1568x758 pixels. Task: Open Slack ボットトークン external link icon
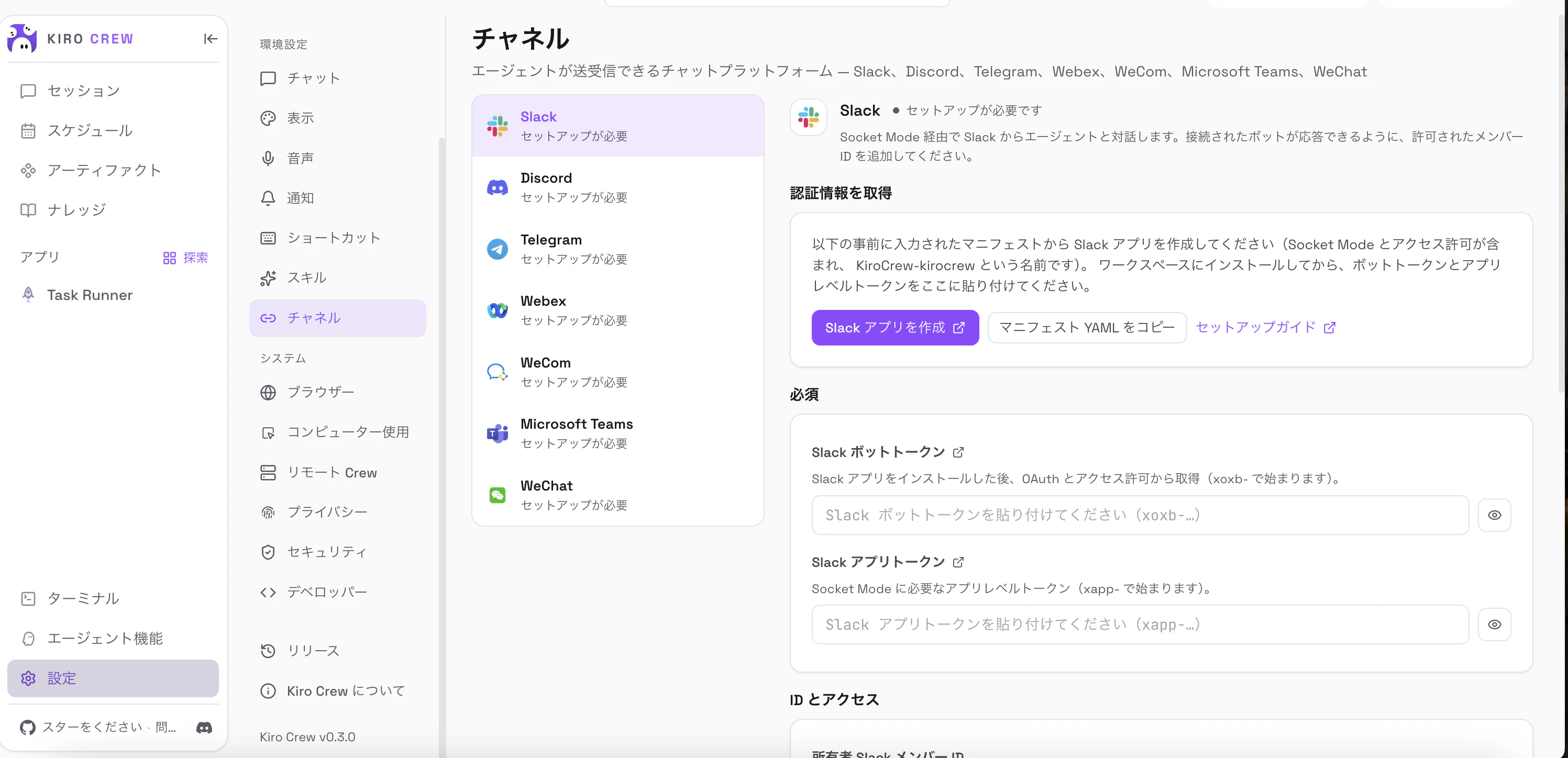tap(958, 453)
